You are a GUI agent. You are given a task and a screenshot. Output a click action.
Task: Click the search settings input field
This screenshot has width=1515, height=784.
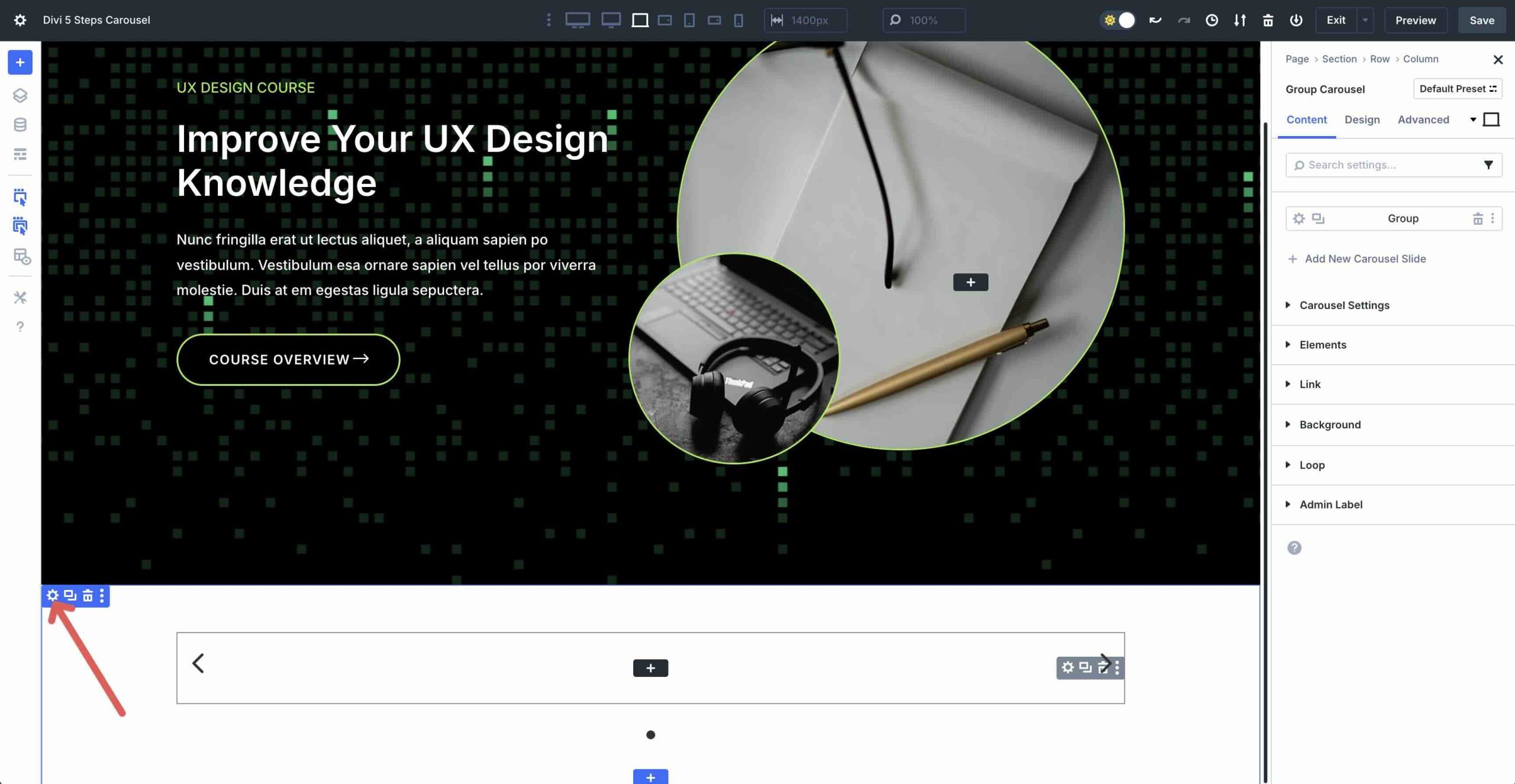(x=1385, y=164)
